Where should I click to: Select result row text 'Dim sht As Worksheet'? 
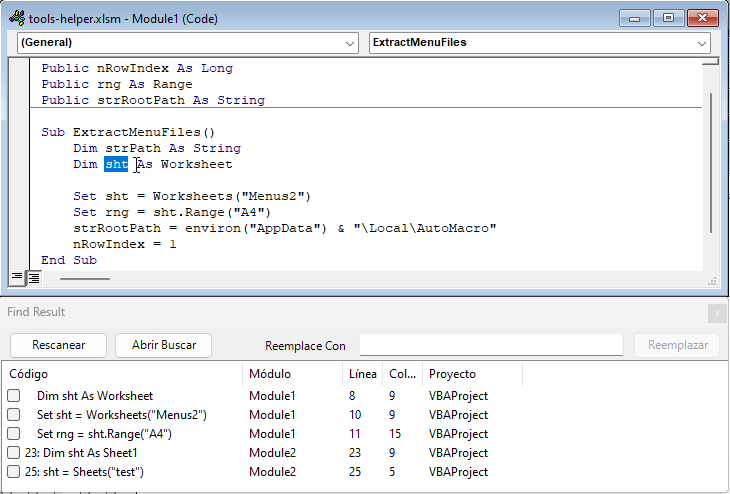pyautogui.click(x=95, y=396)
